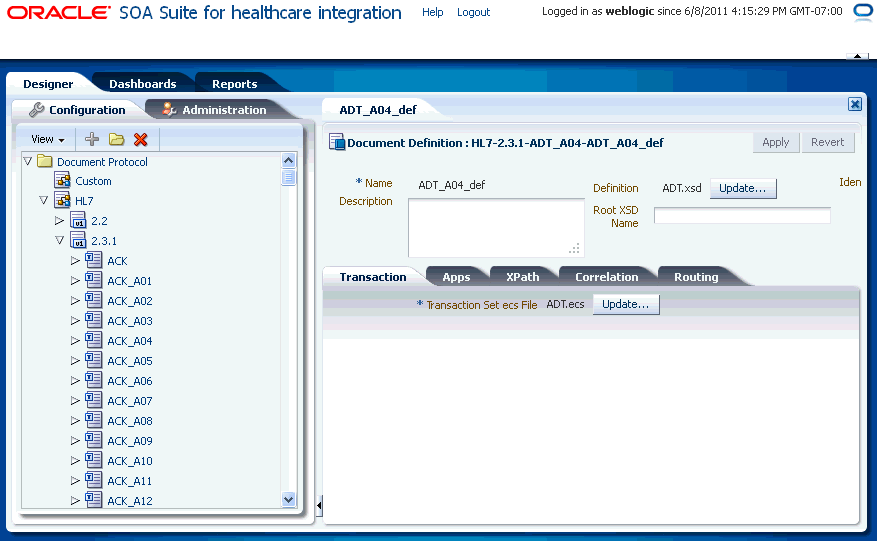Click the ADT_A04_def name value

point(451,185)
